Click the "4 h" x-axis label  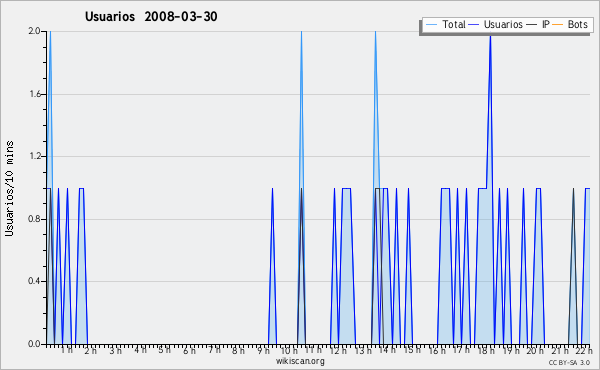[x=140, y=349]
